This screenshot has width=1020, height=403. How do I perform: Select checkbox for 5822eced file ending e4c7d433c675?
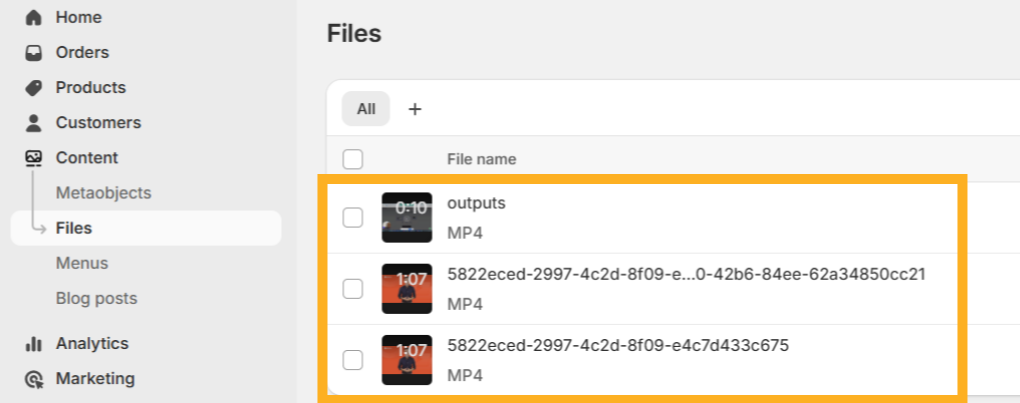tap(353, 360)
